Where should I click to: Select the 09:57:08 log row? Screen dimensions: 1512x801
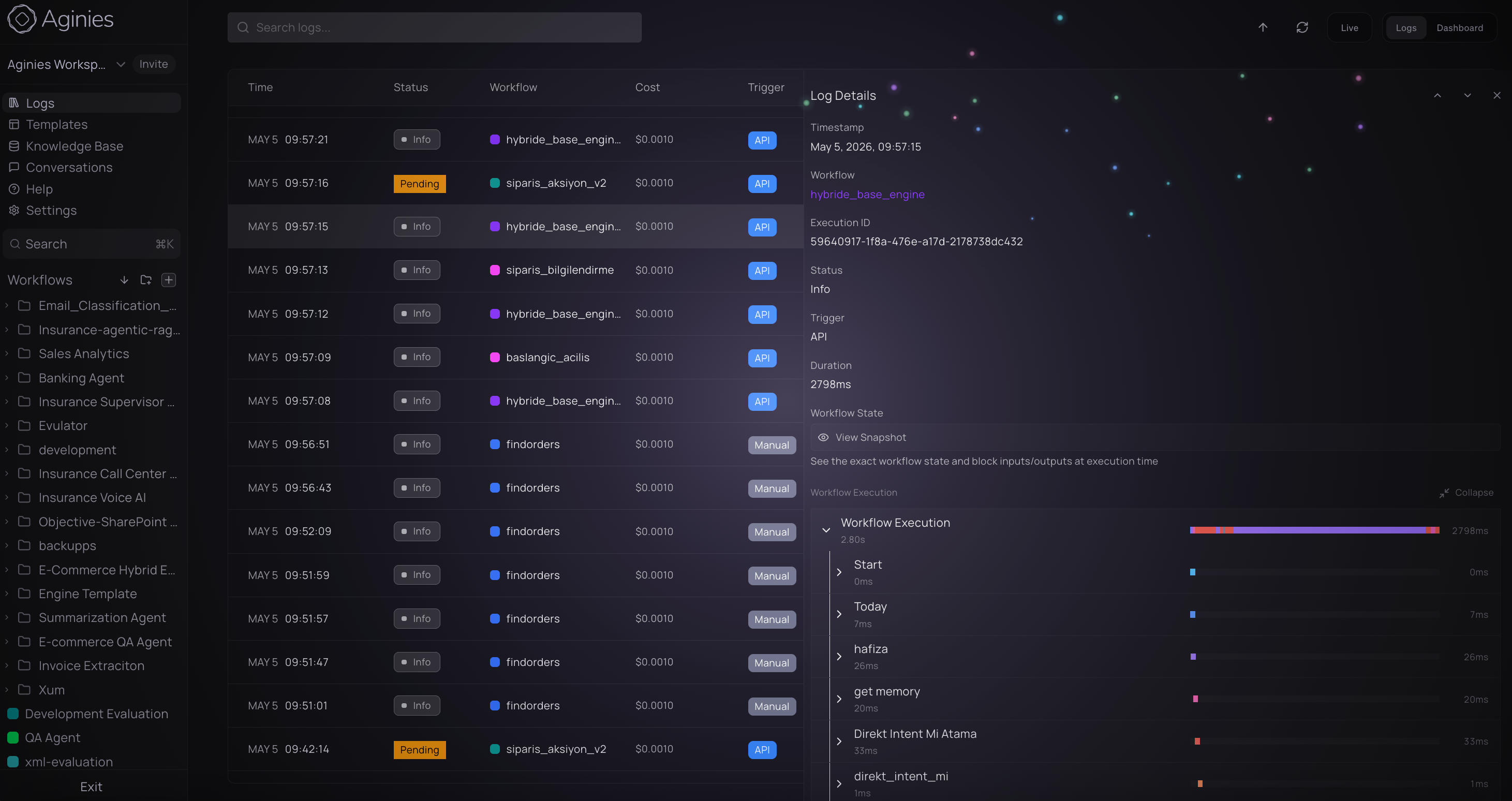coord(515,401)
